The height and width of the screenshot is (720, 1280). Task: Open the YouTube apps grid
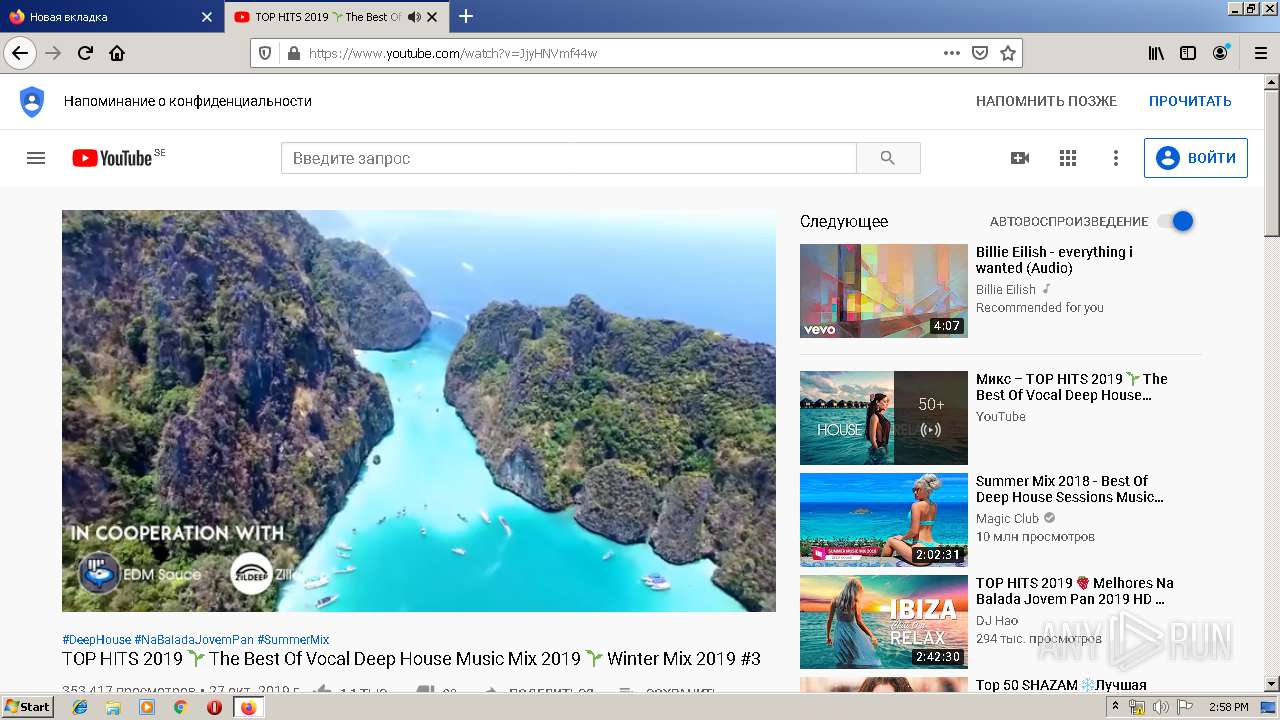1068,158
